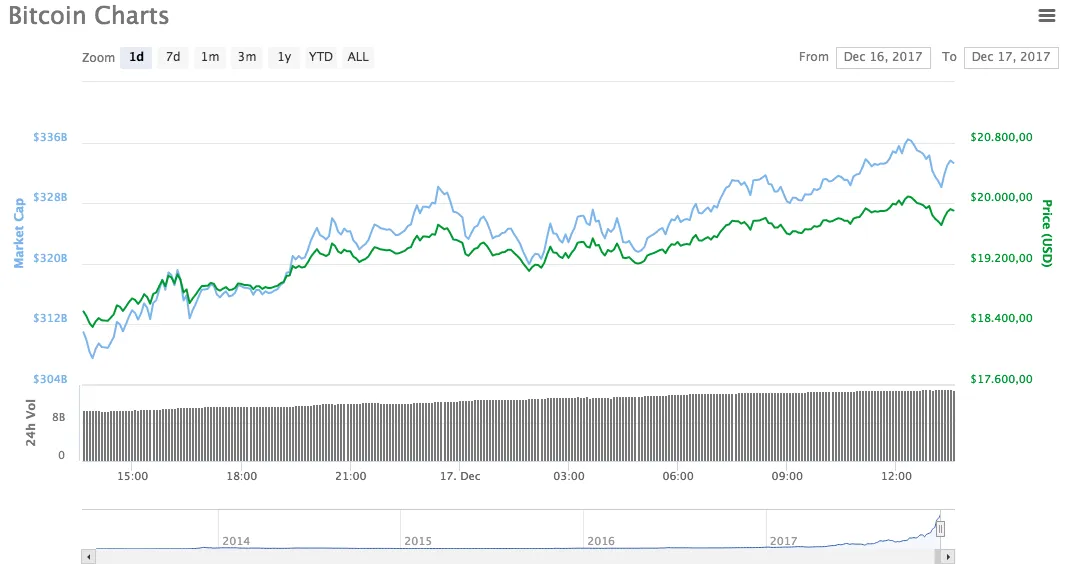Screen dimensions: 1084x572
Task: Click the $336B market cap tick
Action: pos(50,137)
